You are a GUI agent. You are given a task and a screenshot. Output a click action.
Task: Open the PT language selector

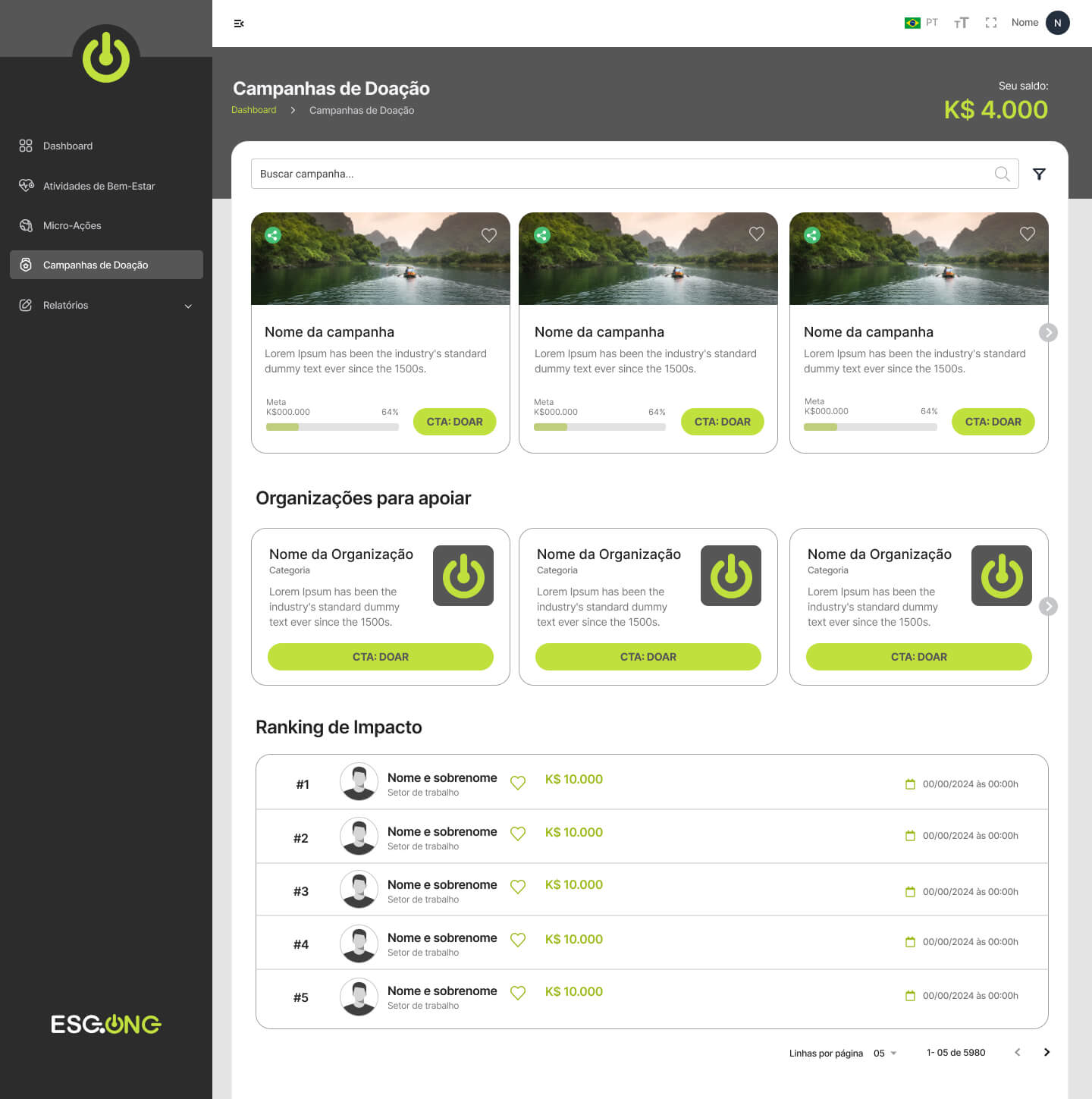point(921,23)
